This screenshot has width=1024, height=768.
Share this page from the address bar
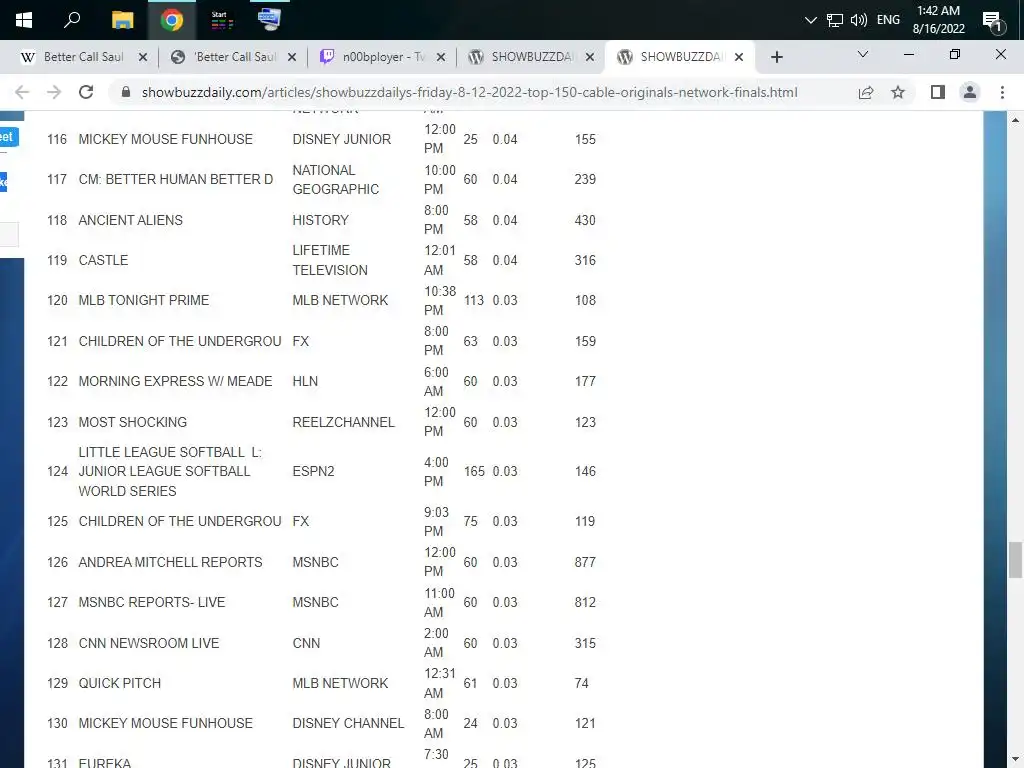pyautogui.click(x=866, y=92)
